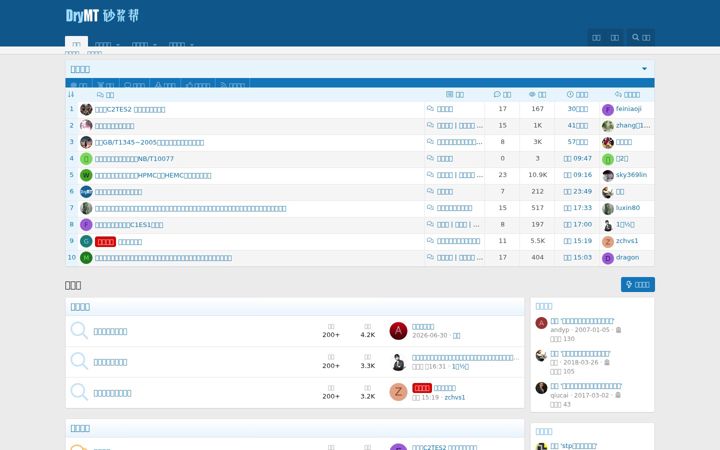Click the 23:49 last-reply time
The image size is (720, 450).
click(x=578, y=191)
